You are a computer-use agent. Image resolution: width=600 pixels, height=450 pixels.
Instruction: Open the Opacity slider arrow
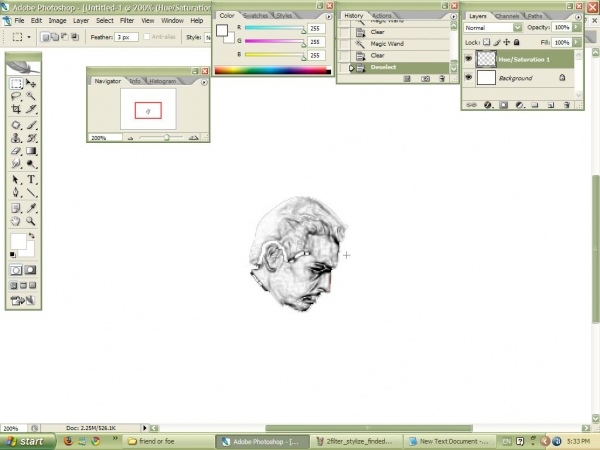[577, 27]
